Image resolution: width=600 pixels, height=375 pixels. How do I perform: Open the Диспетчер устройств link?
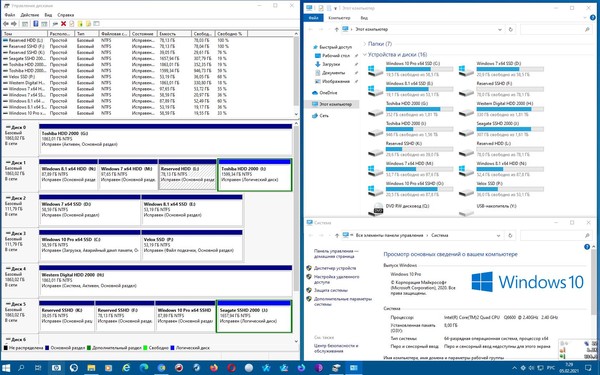click(x=335, y=268)
